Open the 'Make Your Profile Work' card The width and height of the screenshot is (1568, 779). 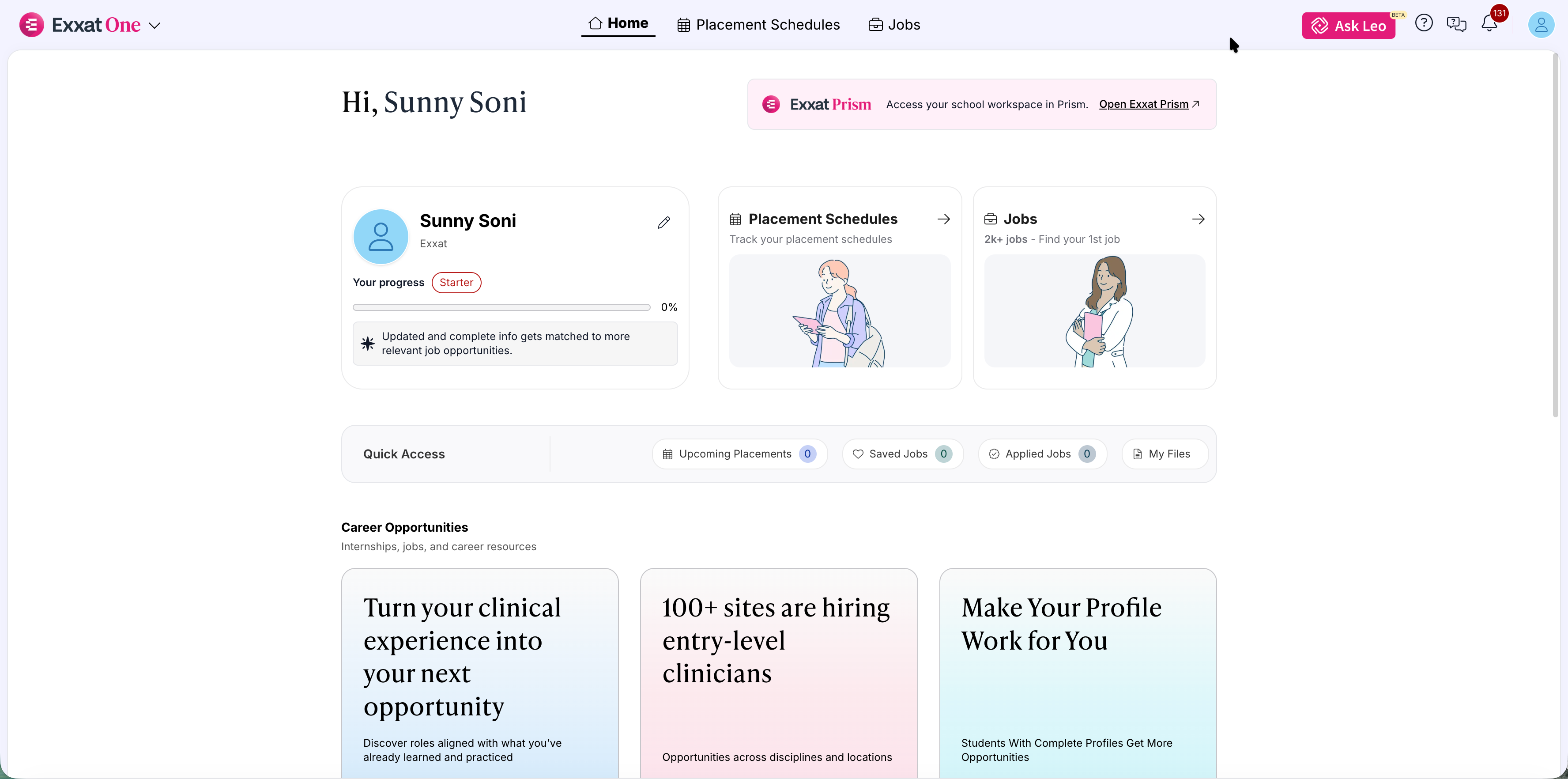pos(1078,673)
